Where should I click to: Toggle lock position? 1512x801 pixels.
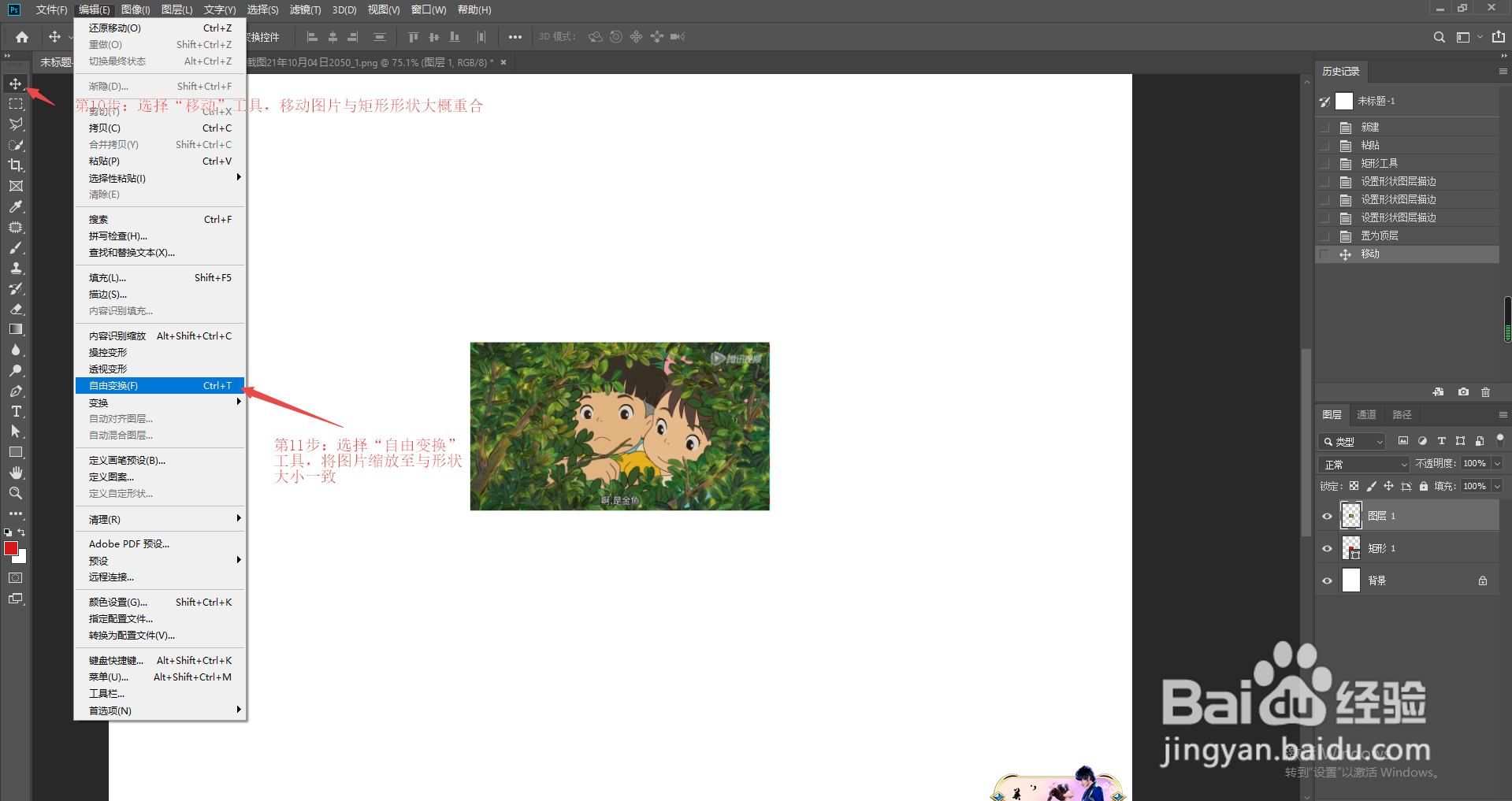[x=1389, y=486]
